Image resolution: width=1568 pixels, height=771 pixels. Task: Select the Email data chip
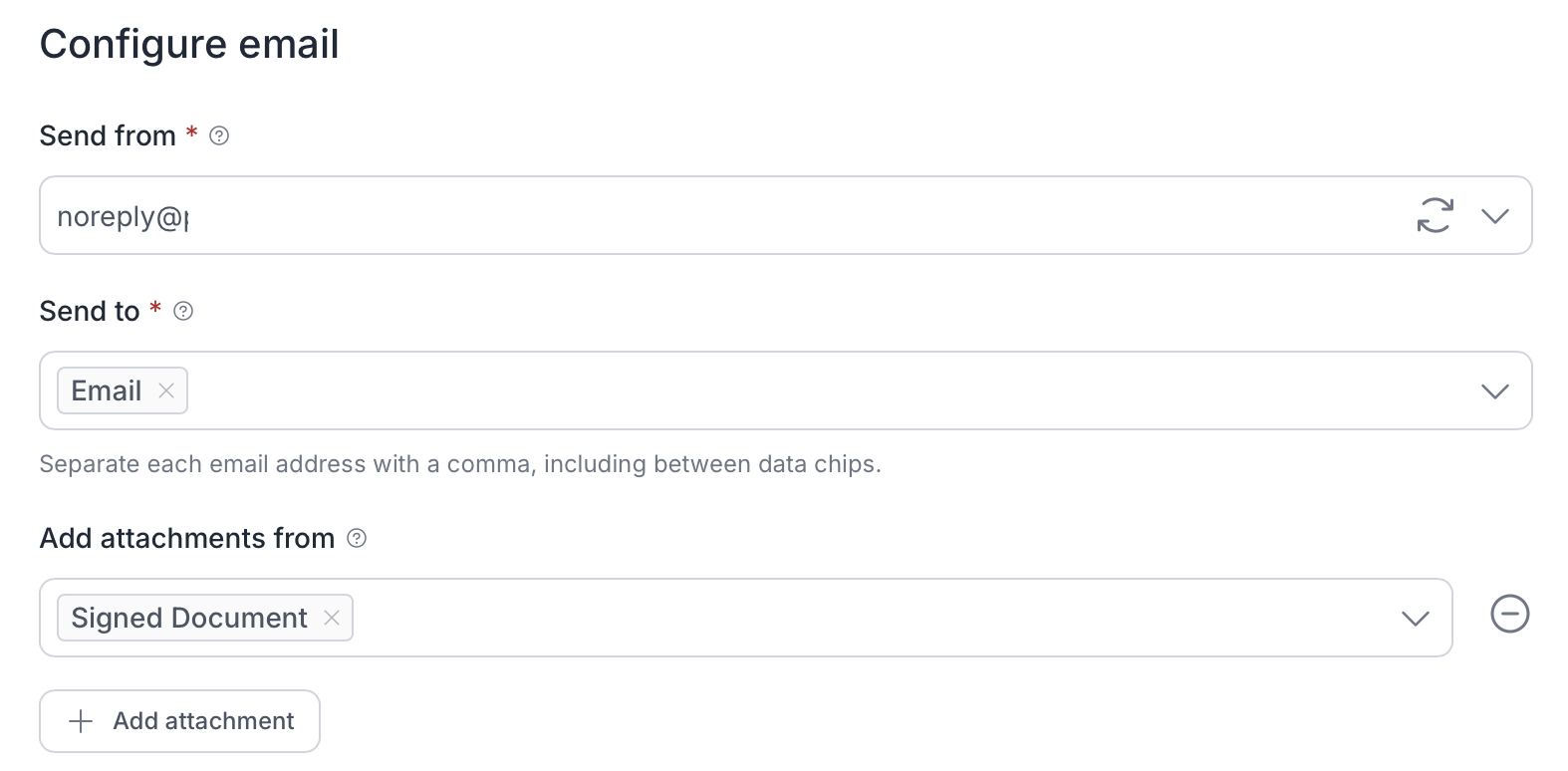pyautogui.click(x=107, y=390)
